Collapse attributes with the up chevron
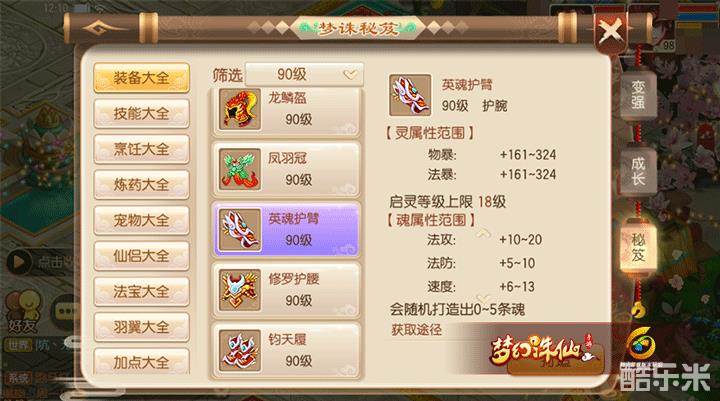This screenshot has height=401, width=720. [483, 234]
